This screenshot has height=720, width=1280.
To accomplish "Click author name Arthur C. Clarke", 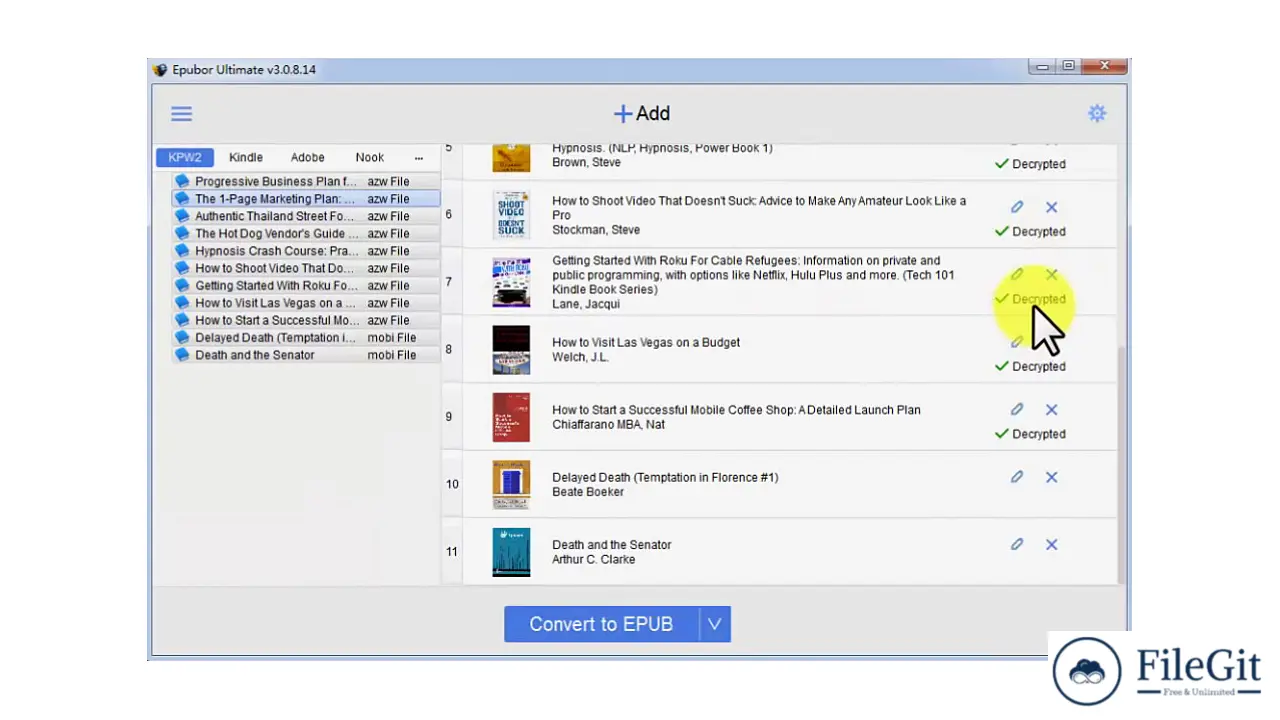I will [x=594, y=559].
